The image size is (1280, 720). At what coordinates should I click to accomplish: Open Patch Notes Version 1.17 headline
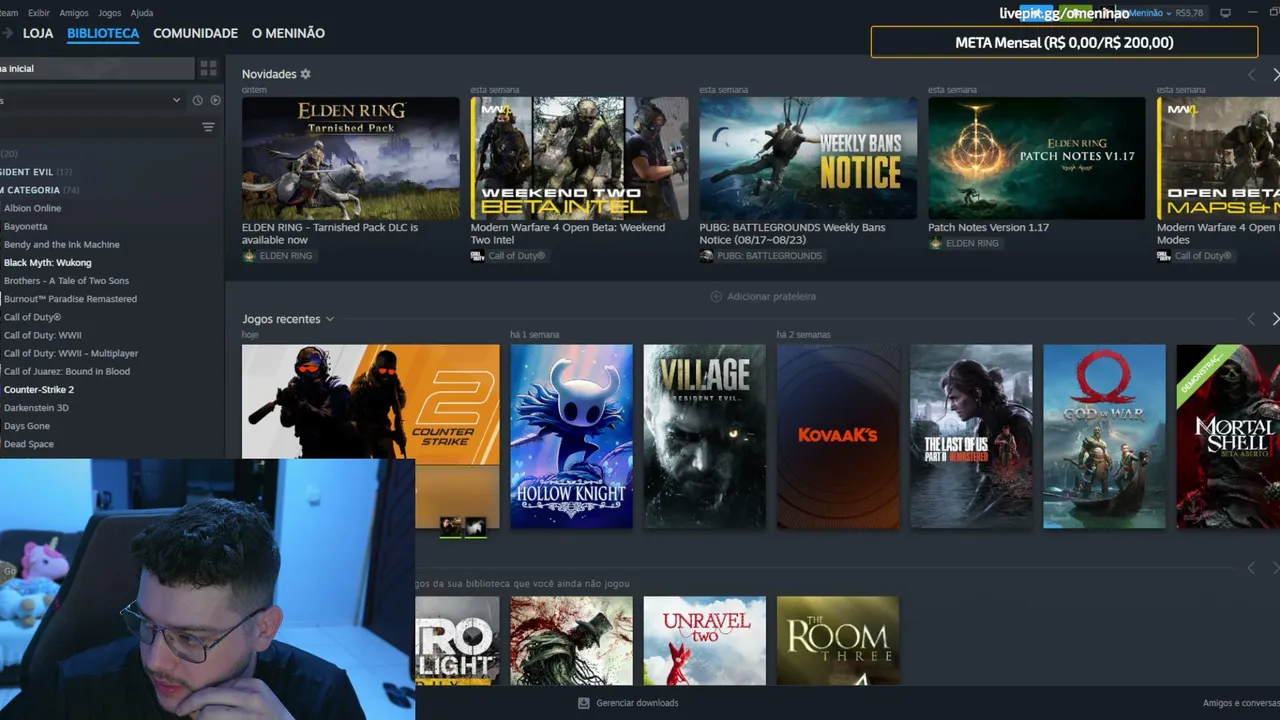pyautogui.click(x=988, y=227)
